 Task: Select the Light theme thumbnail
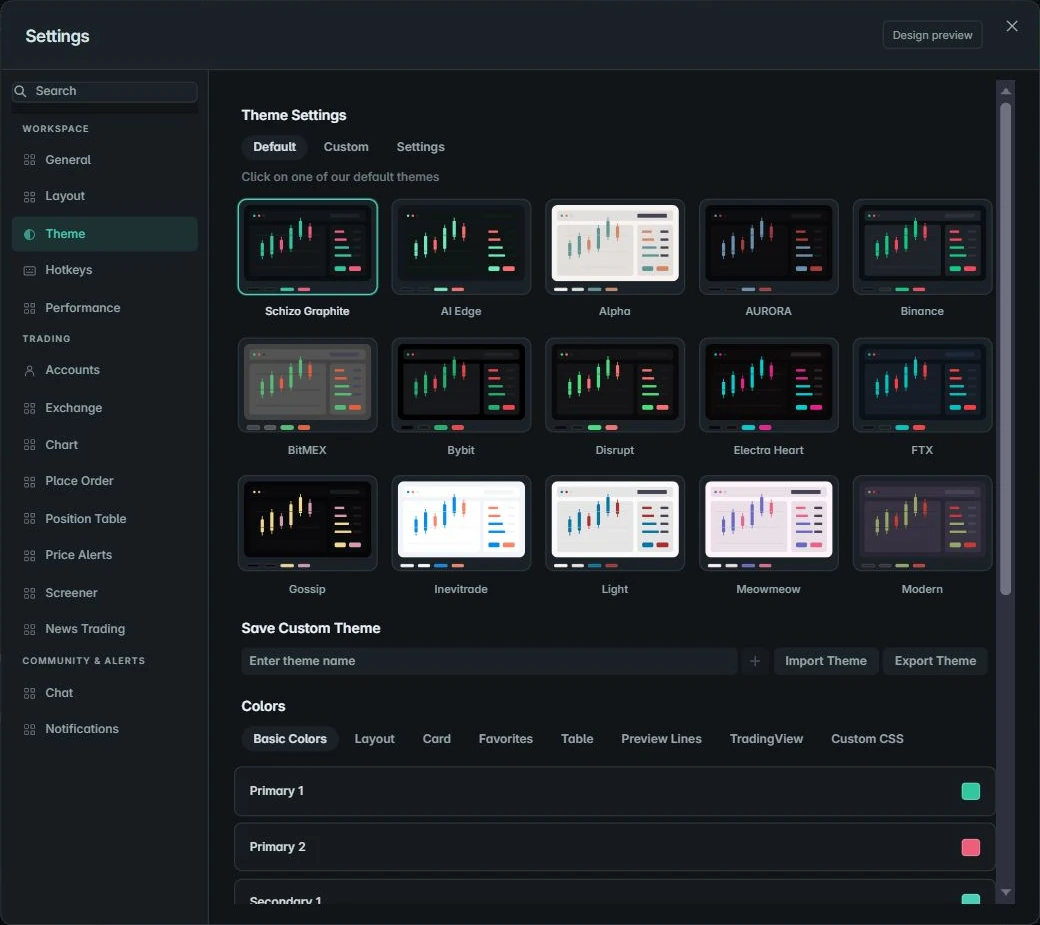pyautogui.click(x=615, y=523)
